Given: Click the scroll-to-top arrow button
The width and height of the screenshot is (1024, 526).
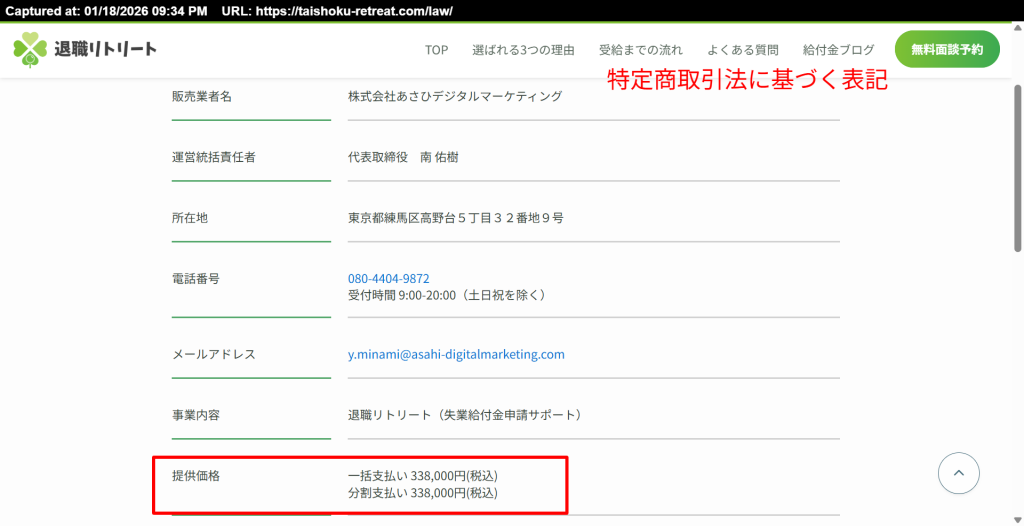Looking at the screenshot, I should coord(958,473).
